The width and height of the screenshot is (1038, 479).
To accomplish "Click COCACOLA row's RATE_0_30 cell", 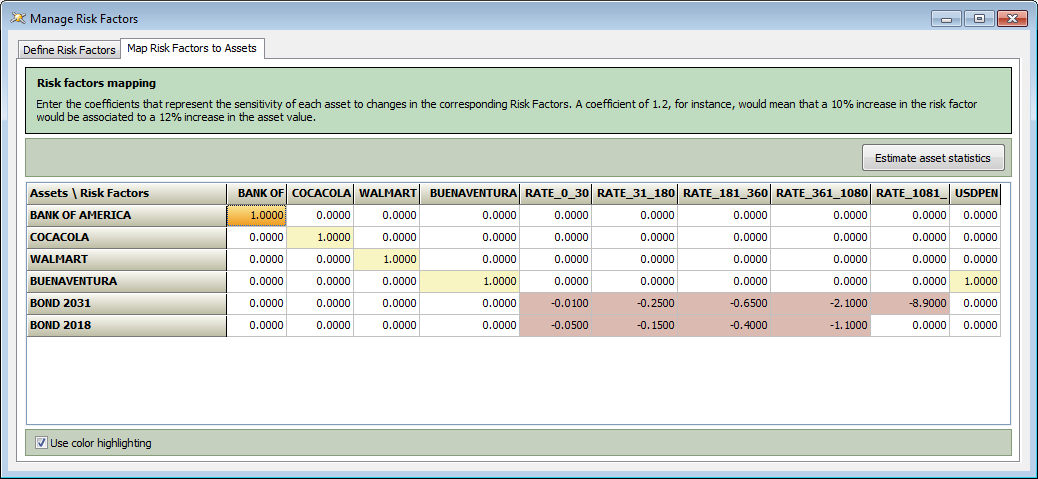I will [555, 238].
